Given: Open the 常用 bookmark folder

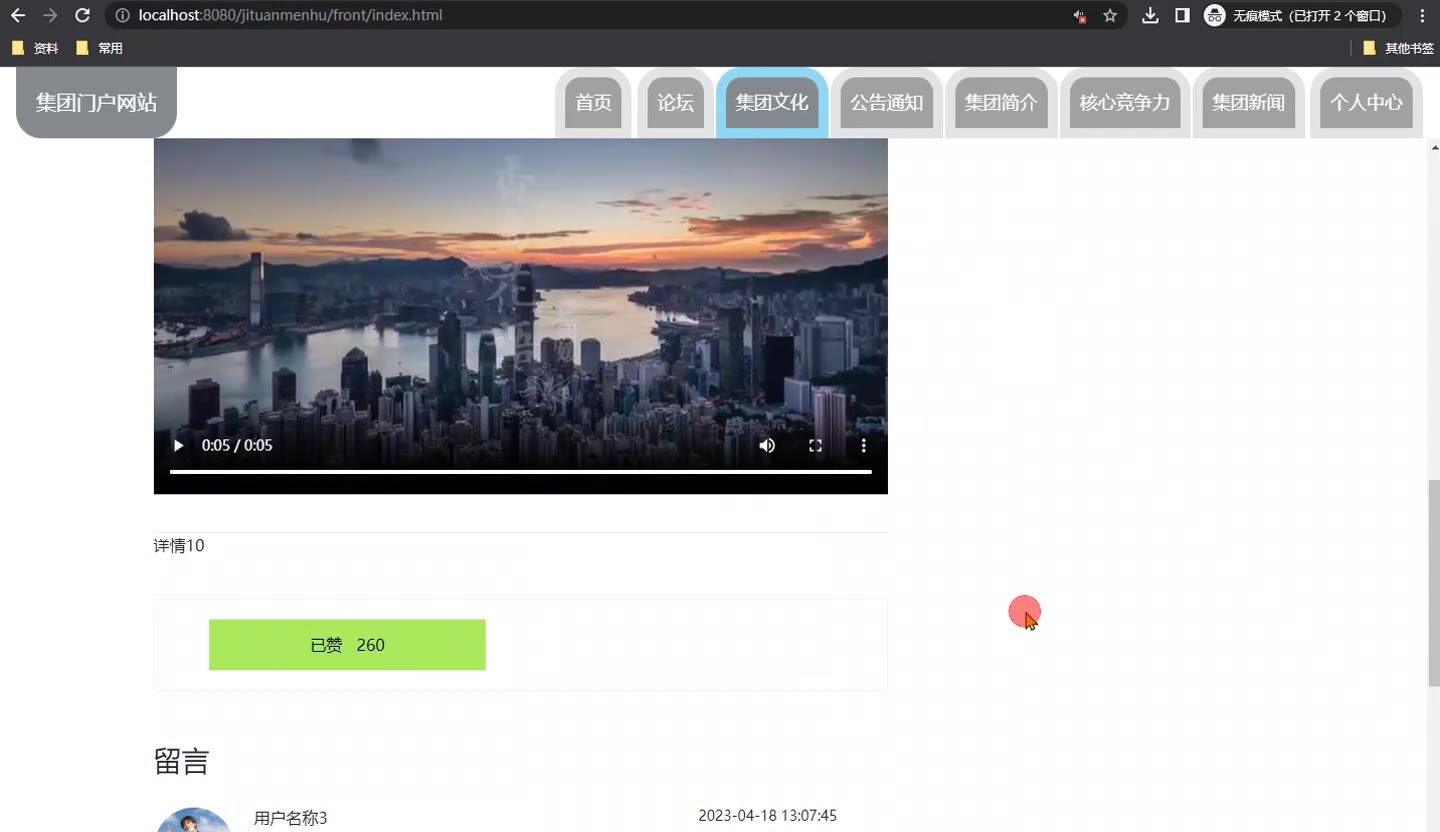Looking at the screenshot, I should (x=99, y=48).
